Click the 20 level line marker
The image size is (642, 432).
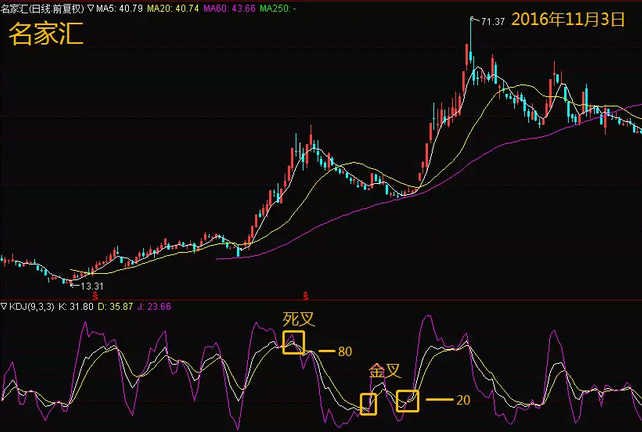click(448, 400)
